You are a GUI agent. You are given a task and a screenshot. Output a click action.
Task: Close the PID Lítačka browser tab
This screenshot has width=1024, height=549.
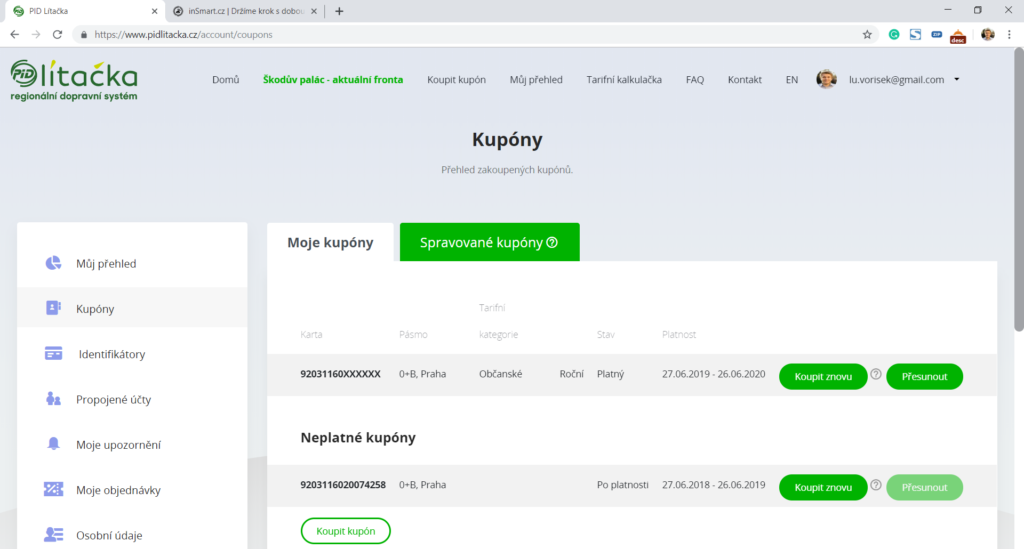[x=155, y=11]
